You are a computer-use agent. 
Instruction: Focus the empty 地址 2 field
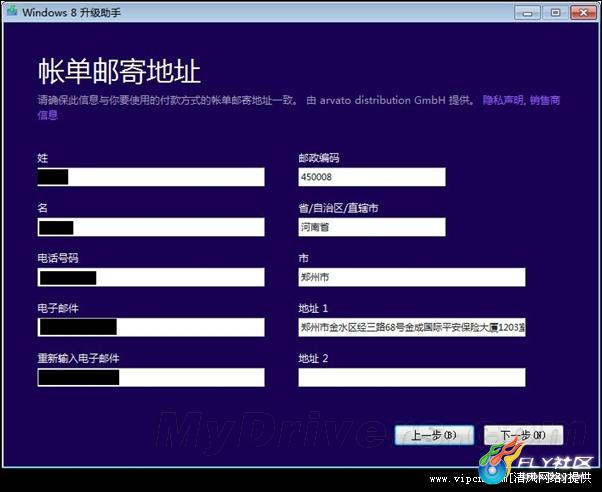pos(412,377)
